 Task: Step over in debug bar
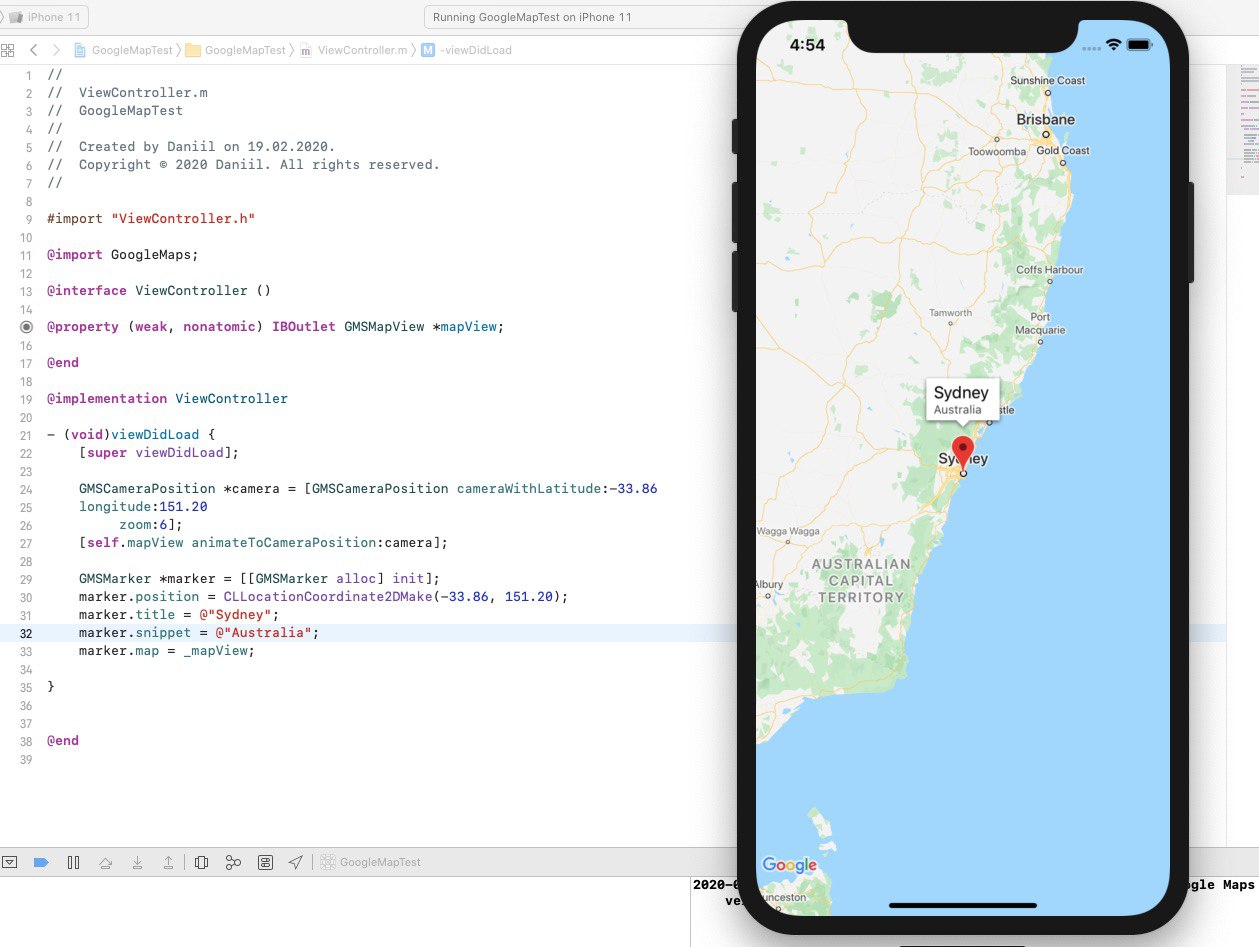[x=105, y=862]
